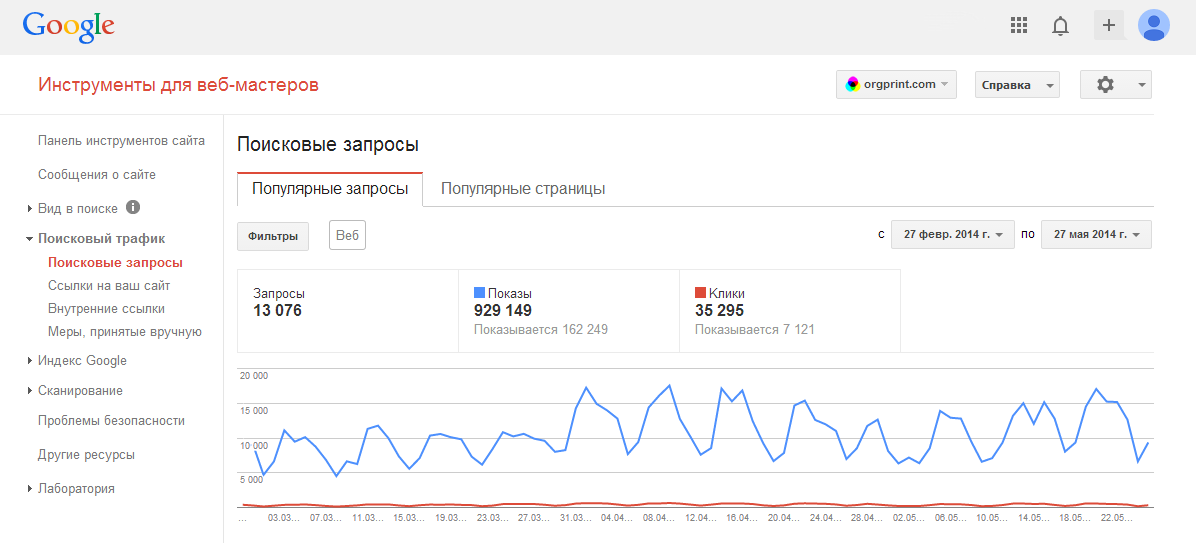
Task: Open the end date 27 мая 2014 dropdown
Action: 1096,234
